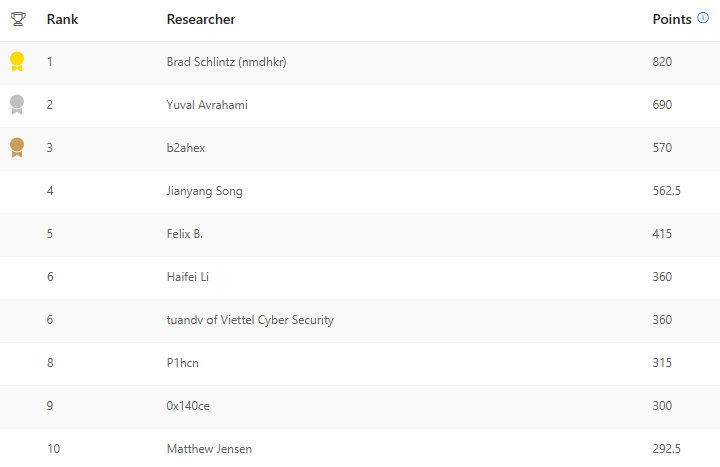Click the gold medal icon
The width and height of the screenshot is (720, 467).
point(17,62)
